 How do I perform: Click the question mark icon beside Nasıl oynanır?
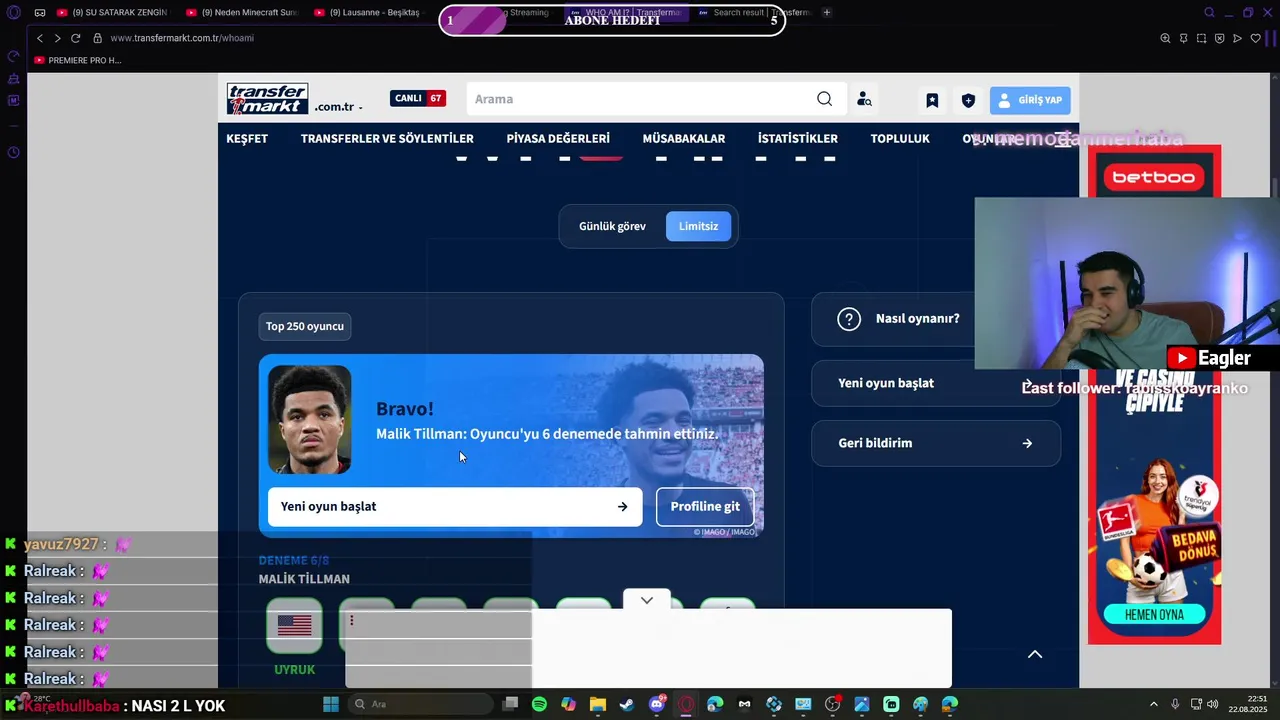[x=849, y=319]
